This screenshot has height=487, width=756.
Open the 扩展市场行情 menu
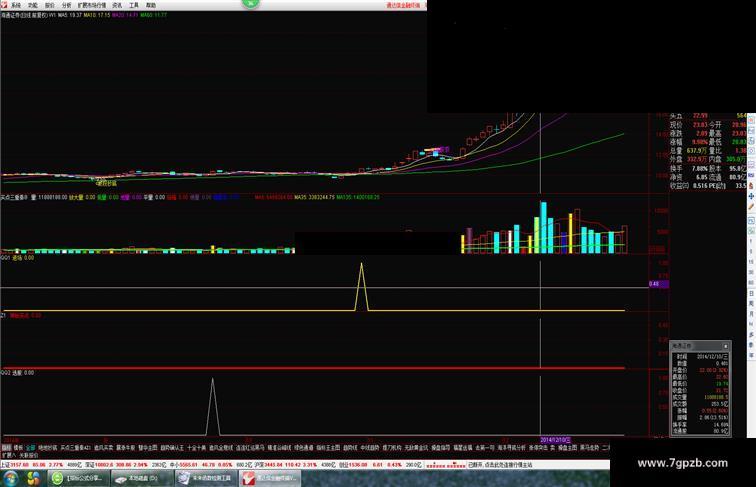coord(92,5)
